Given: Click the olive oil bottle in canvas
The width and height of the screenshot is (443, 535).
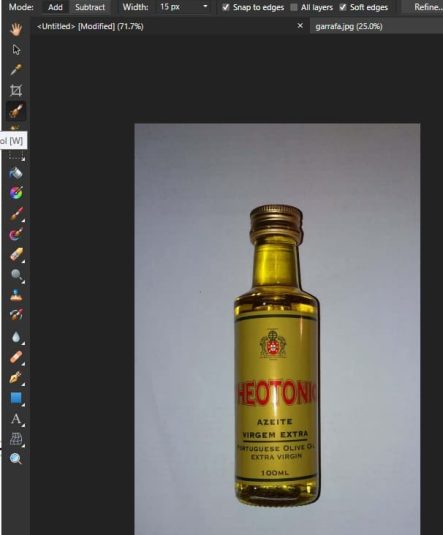Looking at the screenshot, I should pos(276,355).
